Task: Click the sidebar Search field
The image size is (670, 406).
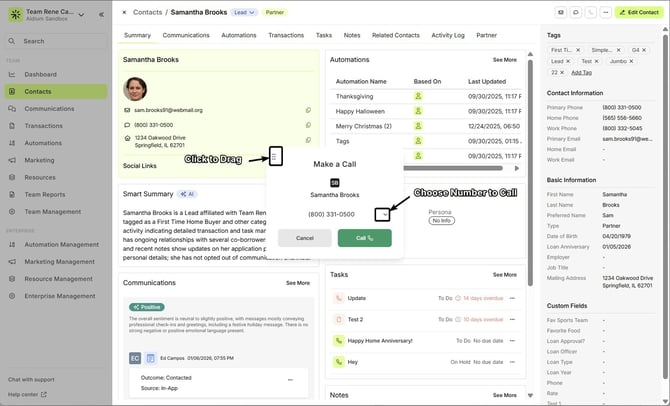Action: point(55,41)
